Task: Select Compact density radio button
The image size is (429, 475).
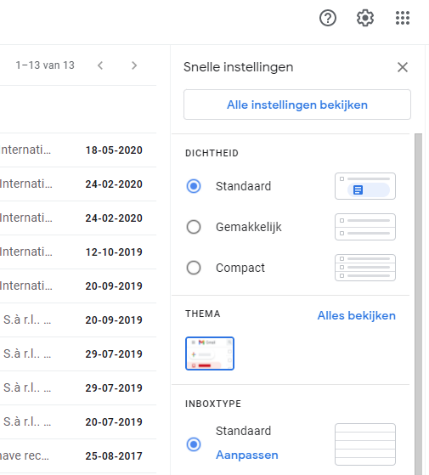Action: point(194,268)
